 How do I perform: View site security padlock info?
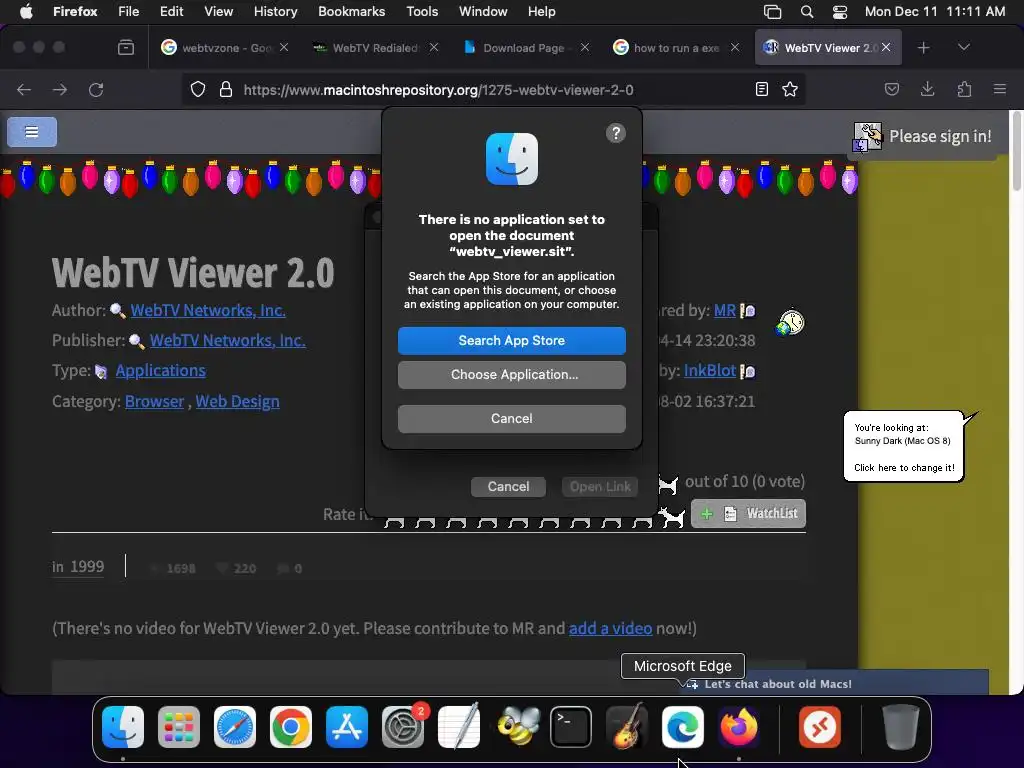point(226,89)
